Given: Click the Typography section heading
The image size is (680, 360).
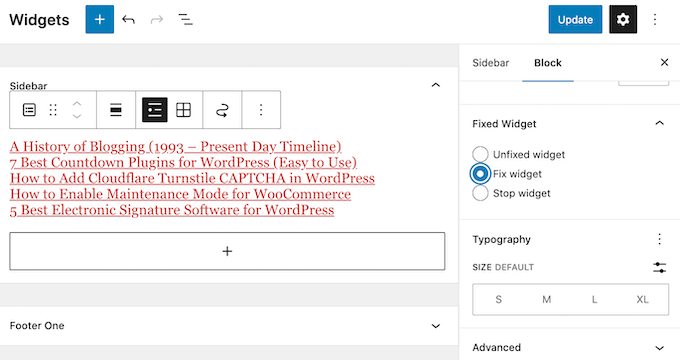Looking at the screenshot, I should 501,239.
